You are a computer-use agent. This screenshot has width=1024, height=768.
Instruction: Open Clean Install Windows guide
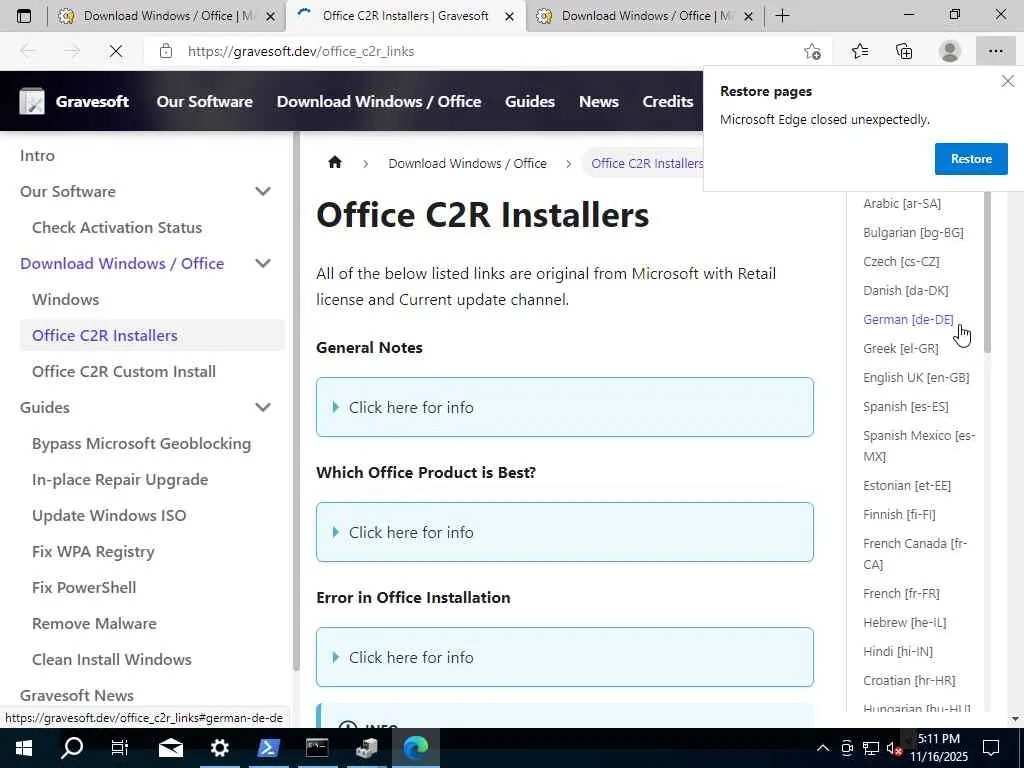(112, 659)
